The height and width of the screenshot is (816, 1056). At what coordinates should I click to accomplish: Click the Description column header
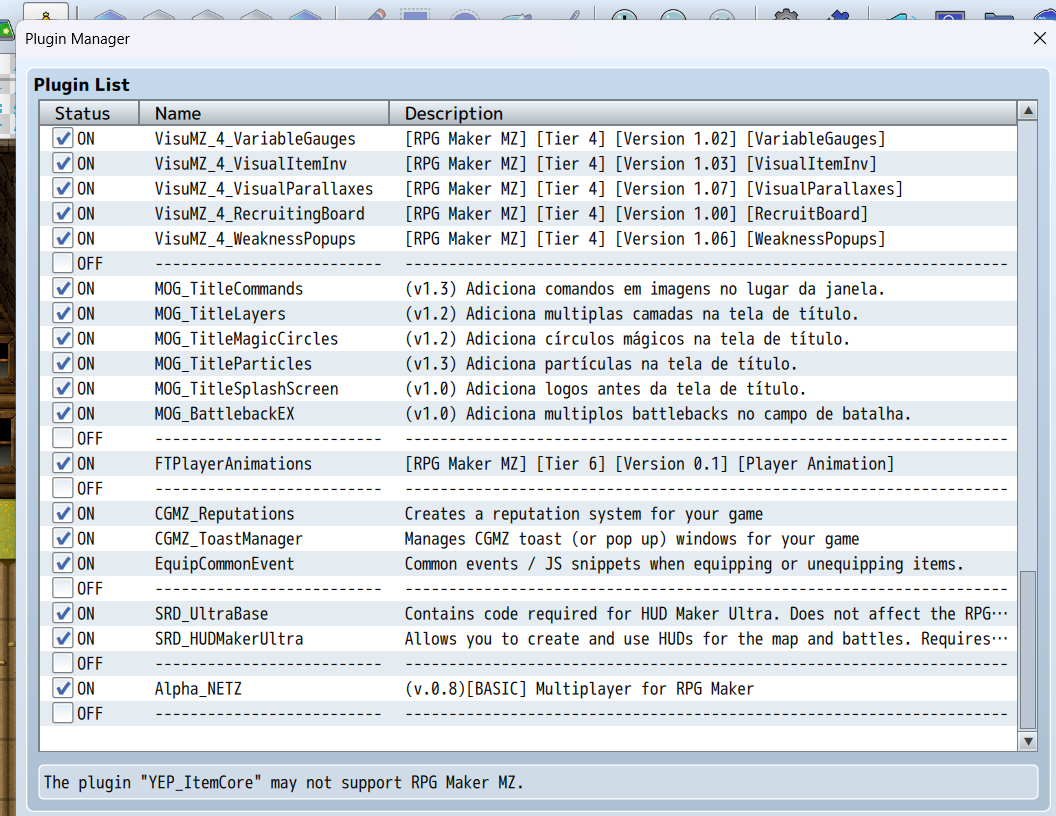[703, 113]
